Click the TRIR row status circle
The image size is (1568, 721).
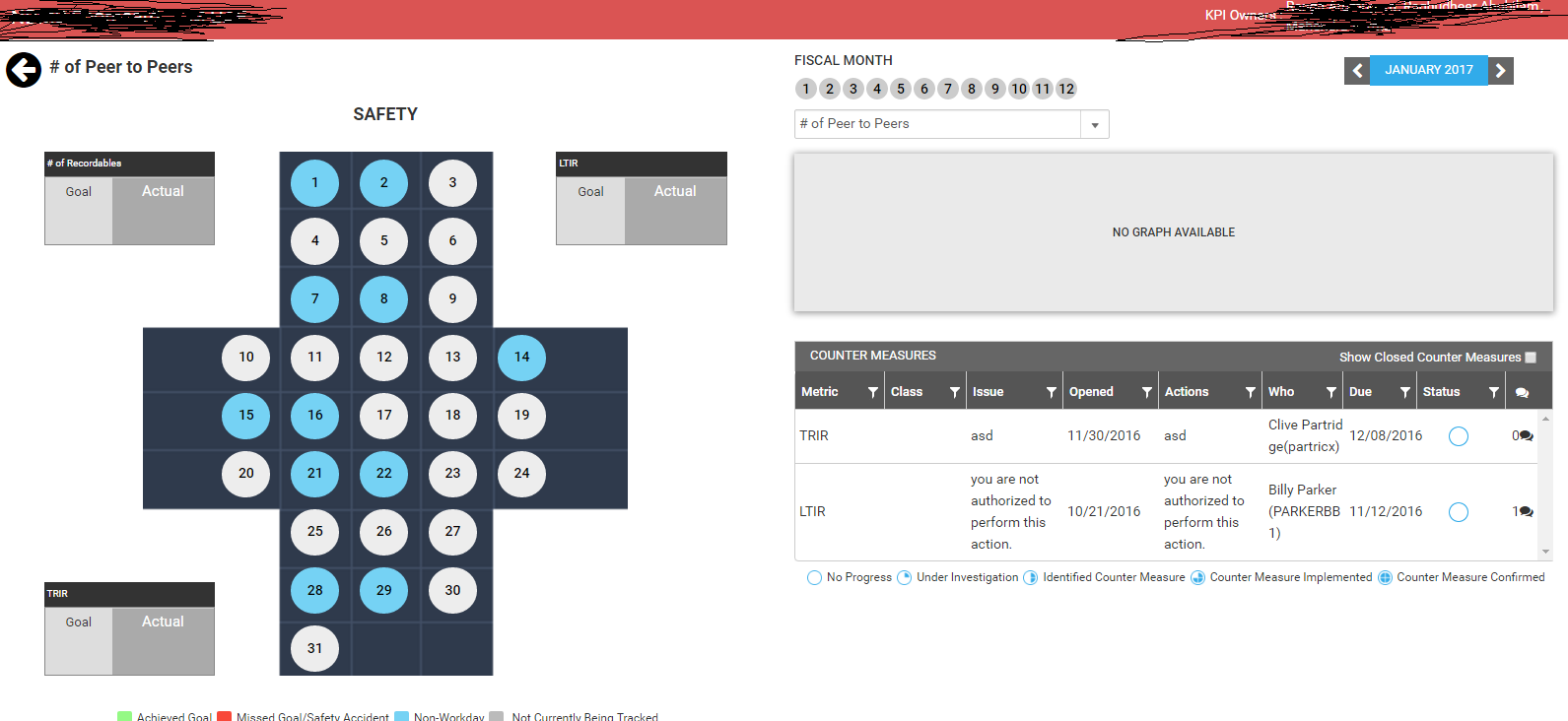pyautogui.click(x=1459, y=436)
